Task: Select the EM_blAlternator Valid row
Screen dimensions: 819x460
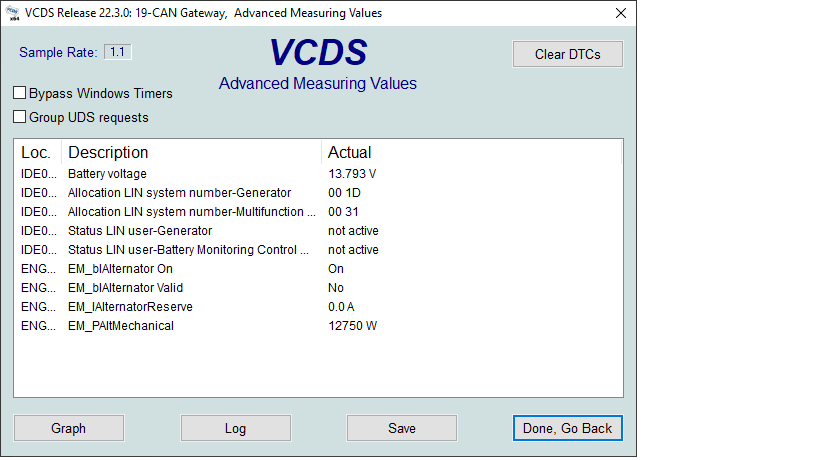Action: (318, 288)
